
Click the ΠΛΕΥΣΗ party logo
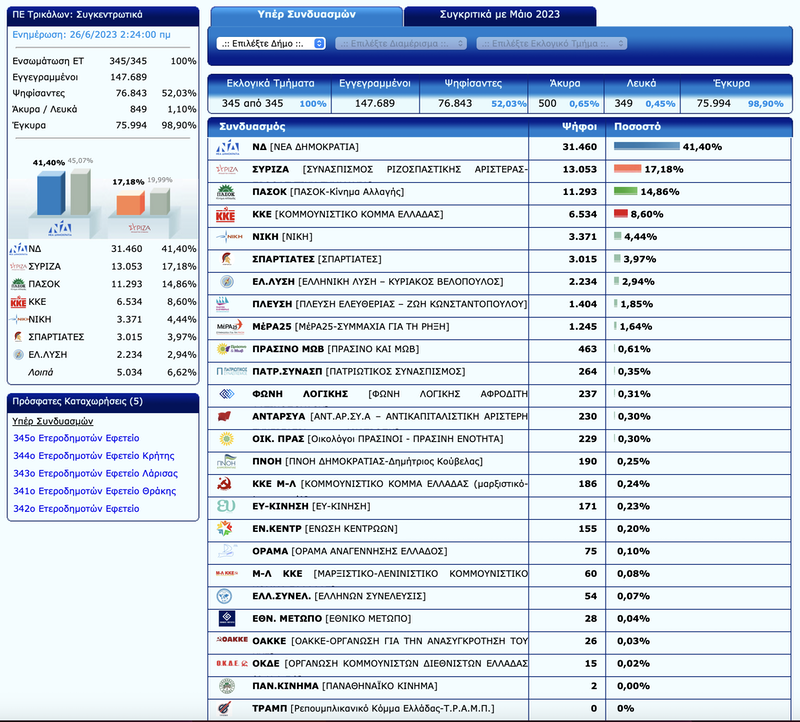coord(223,304)
